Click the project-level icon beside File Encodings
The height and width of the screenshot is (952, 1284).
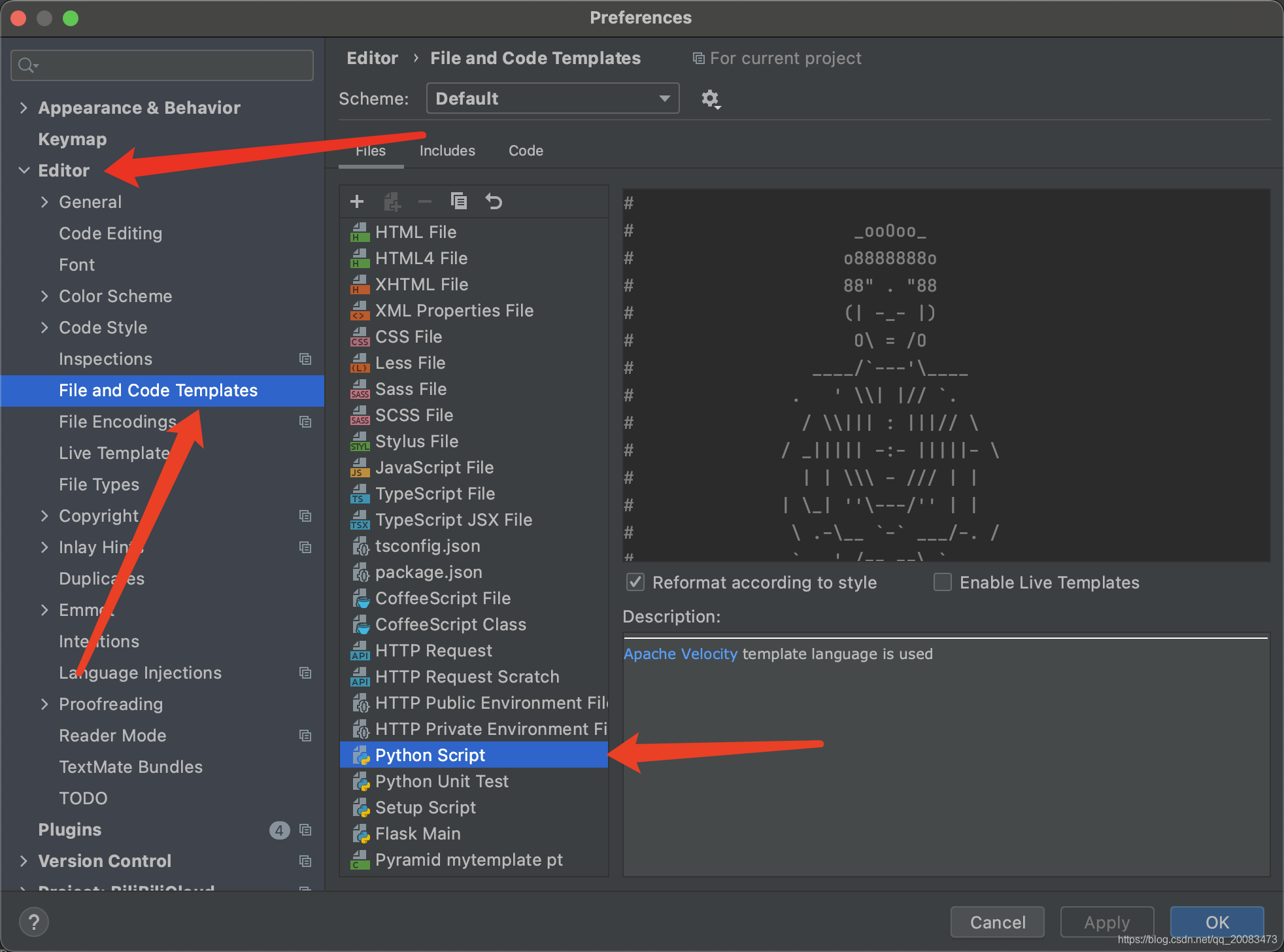coord(305,422)
